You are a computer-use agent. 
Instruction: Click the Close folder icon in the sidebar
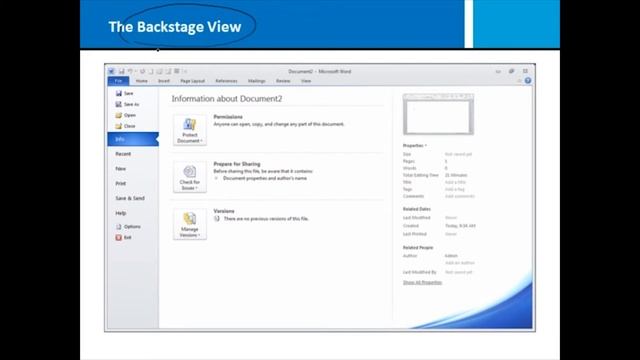pos(119,126)
